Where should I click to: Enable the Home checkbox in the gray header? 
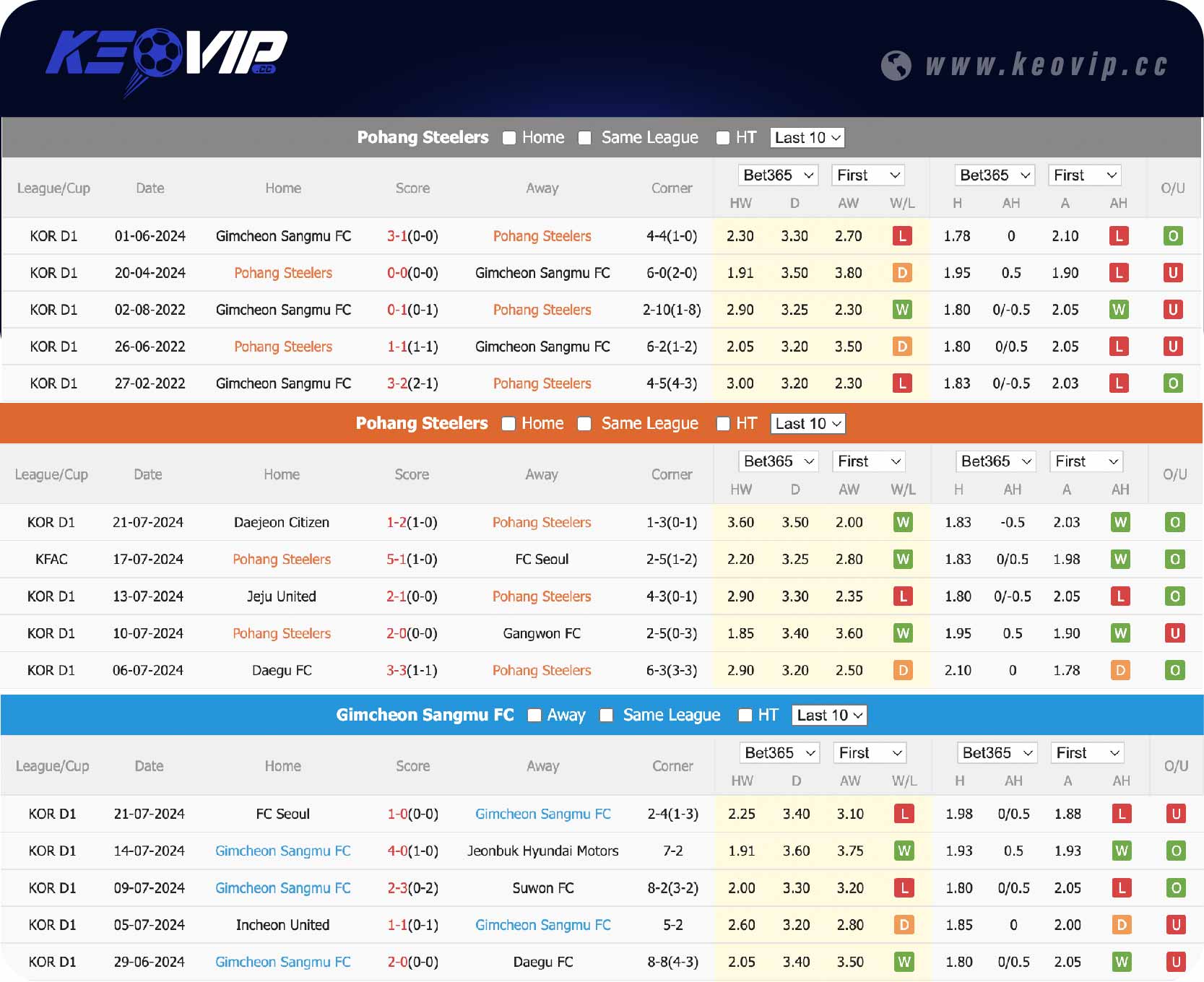point(509,138)
